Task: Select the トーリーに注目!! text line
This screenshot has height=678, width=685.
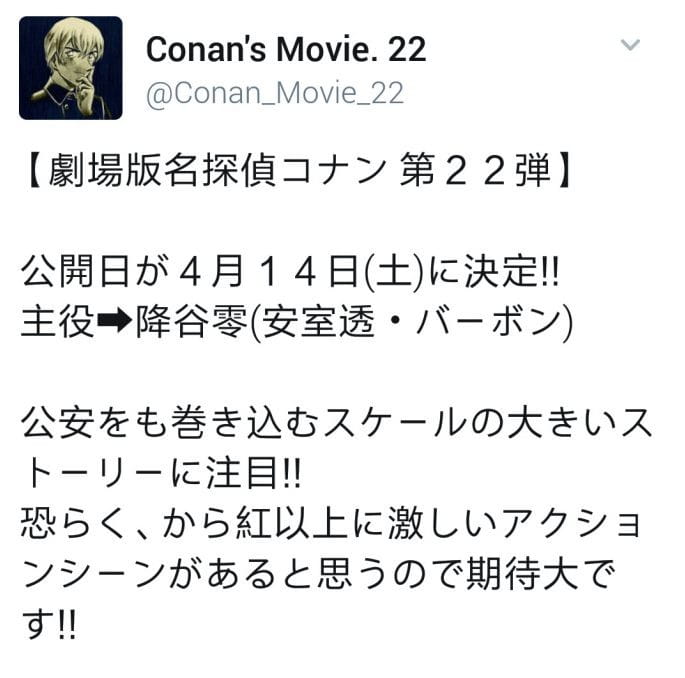Action: 162,473
